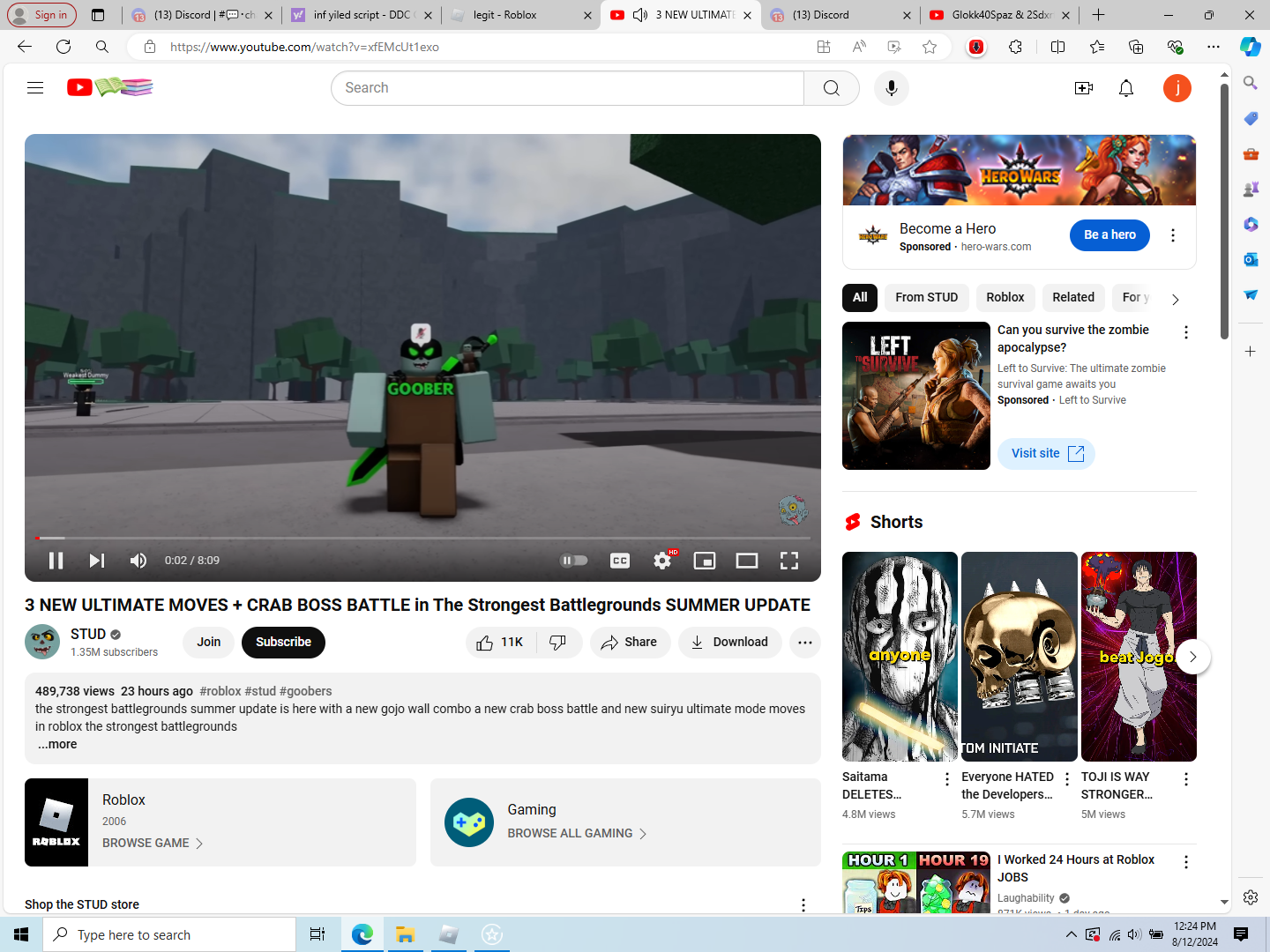The height and width of the screenshot is (952, 1270).
Task: Pause the video
Action: click(56, 561)
